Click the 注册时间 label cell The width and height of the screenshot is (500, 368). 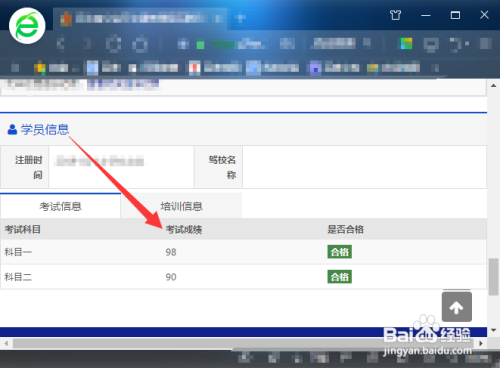(25, 167)
